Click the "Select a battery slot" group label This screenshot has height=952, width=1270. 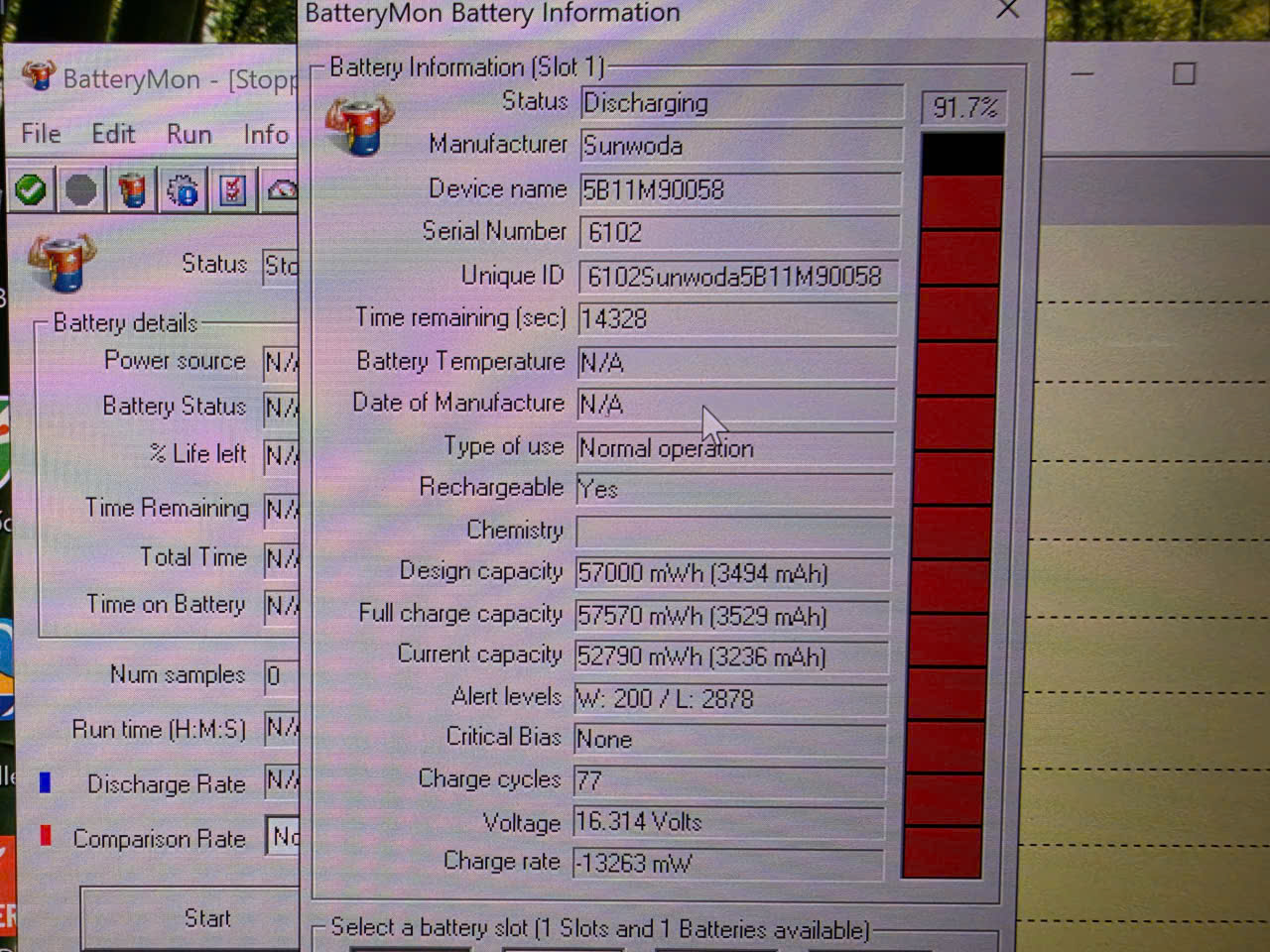[x=600, y=929]
